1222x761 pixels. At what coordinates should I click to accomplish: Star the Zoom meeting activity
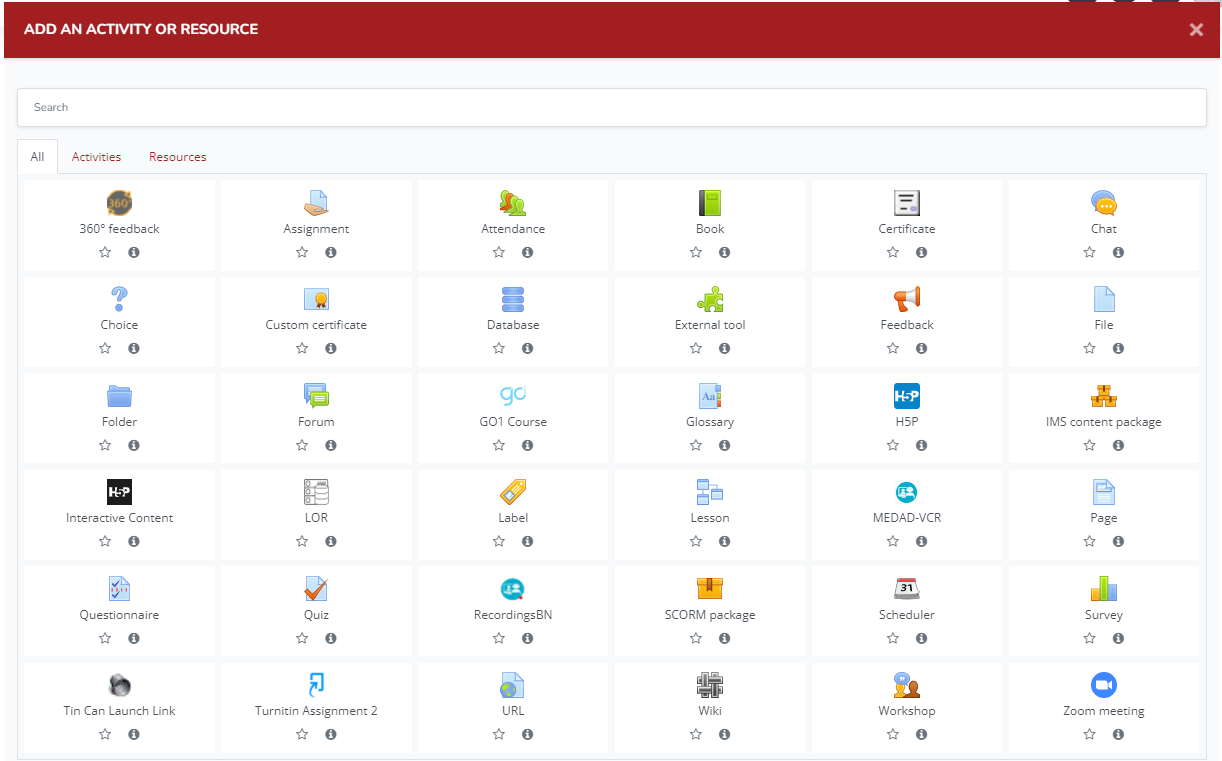(x=1089, y=734)
